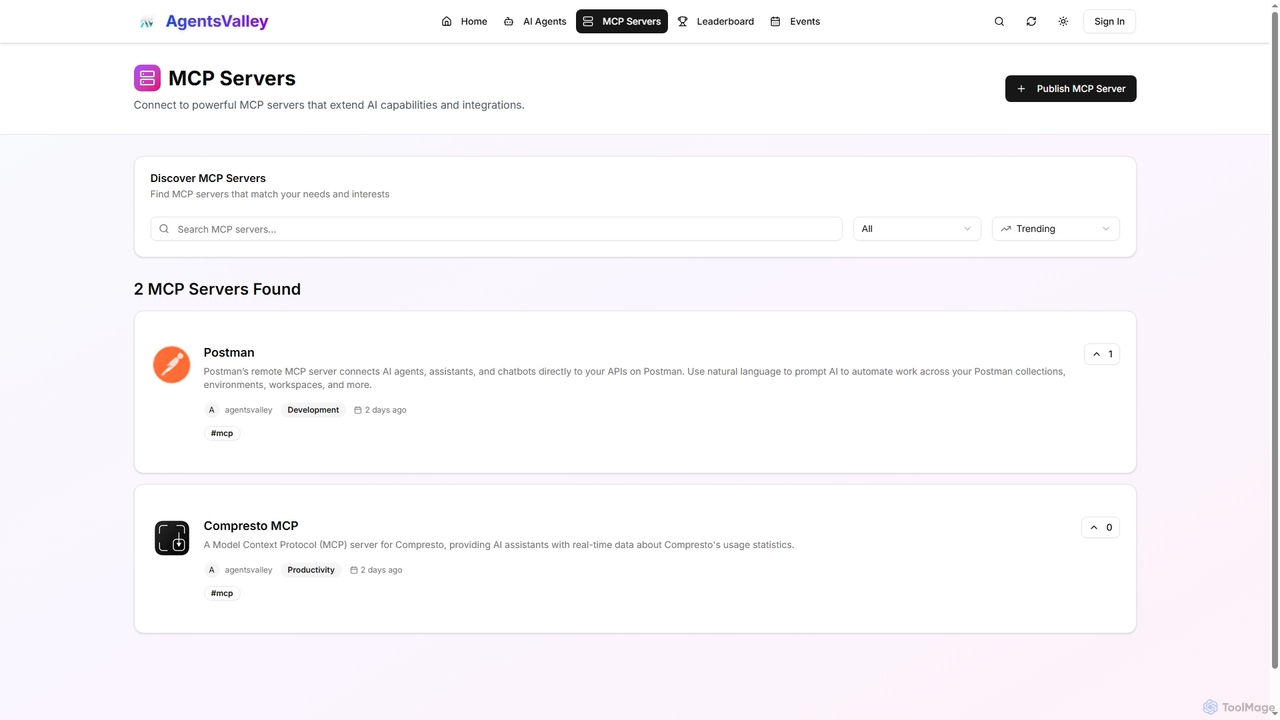Click '2 days ago' on Postman card

pyautogui.click(x=386, y=410)
